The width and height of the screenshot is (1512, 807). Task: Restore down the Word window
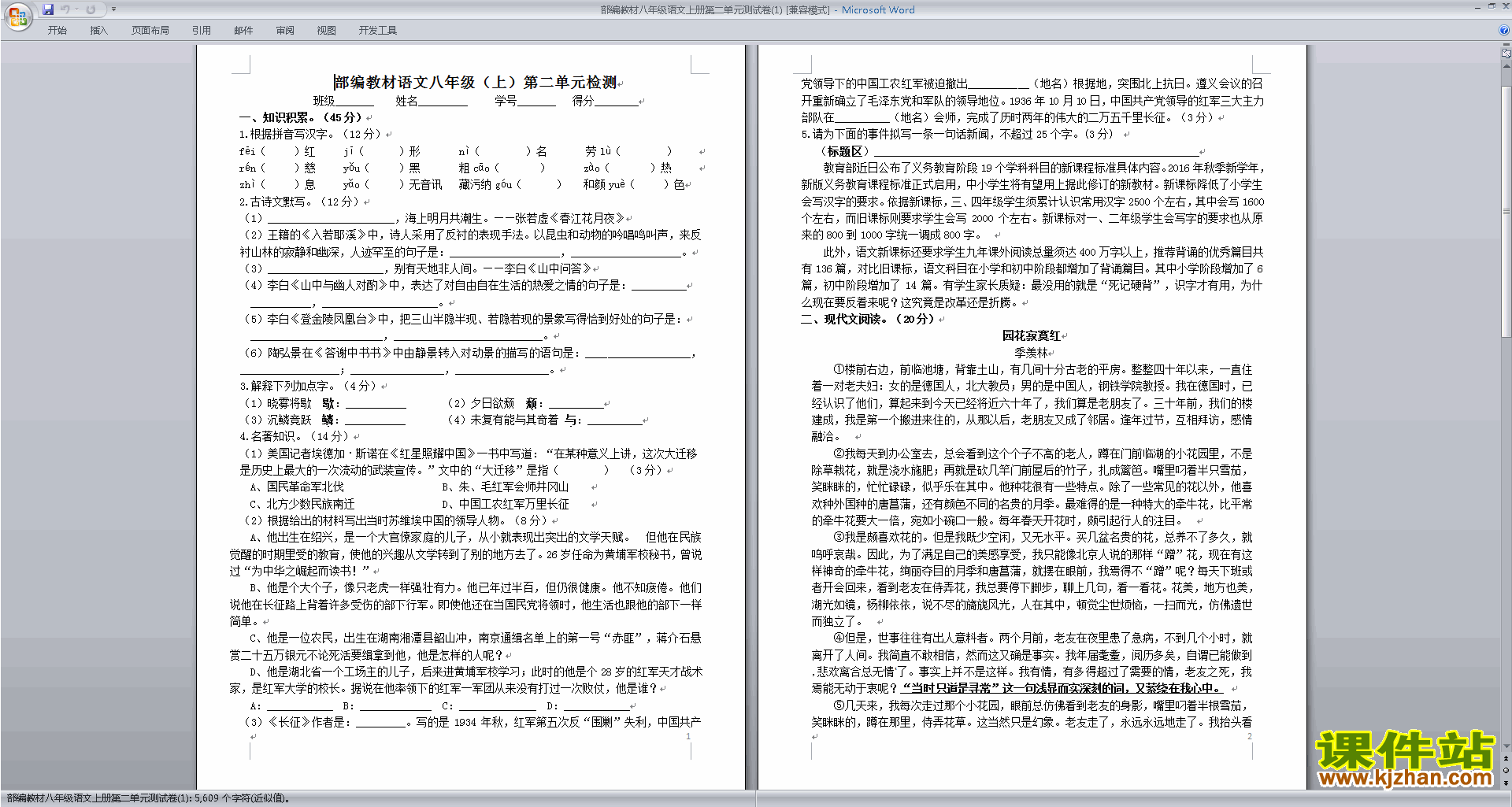click(1492, 6)
